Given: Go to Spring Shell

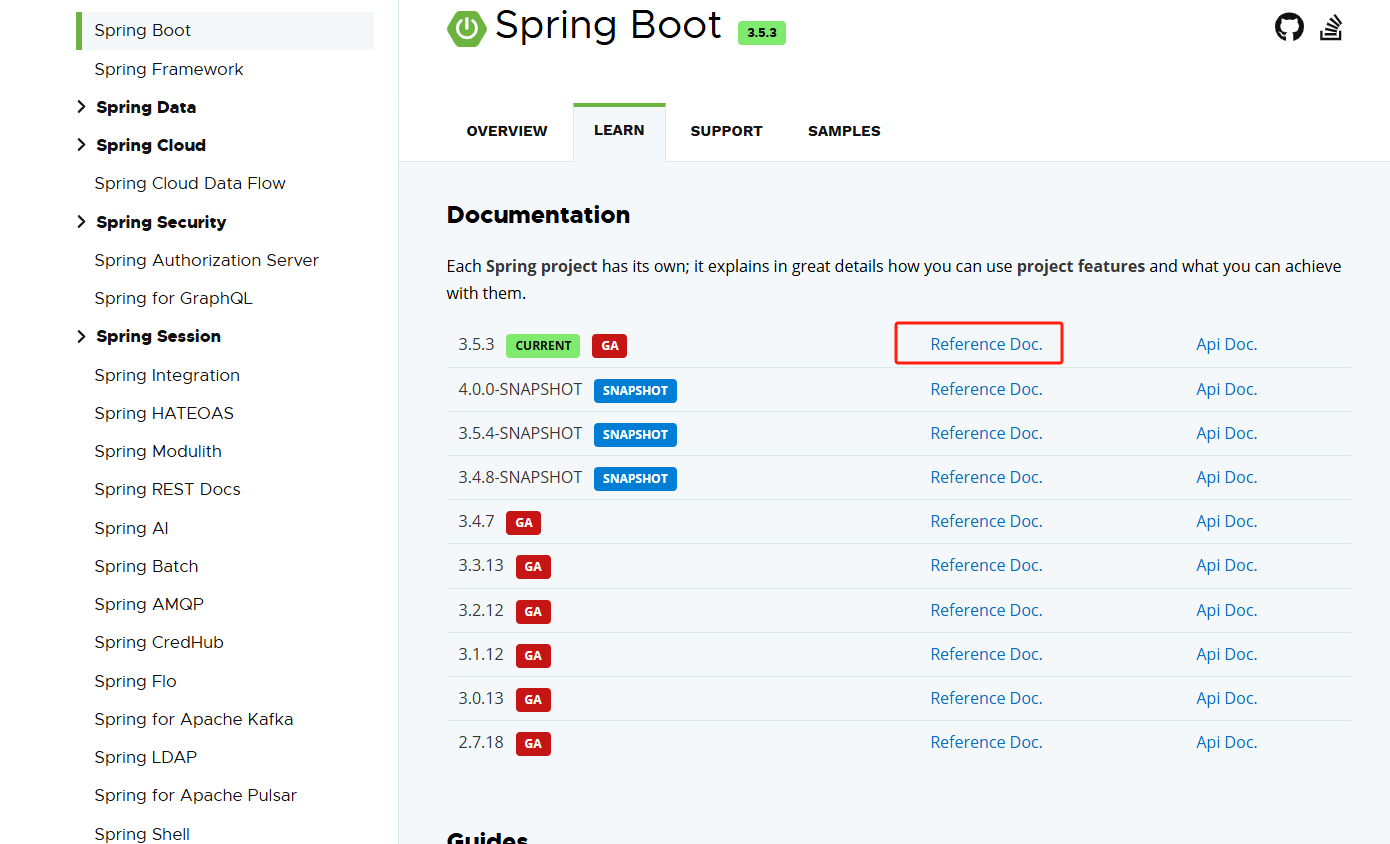Looking at the screenshot, I should point(142,834).
